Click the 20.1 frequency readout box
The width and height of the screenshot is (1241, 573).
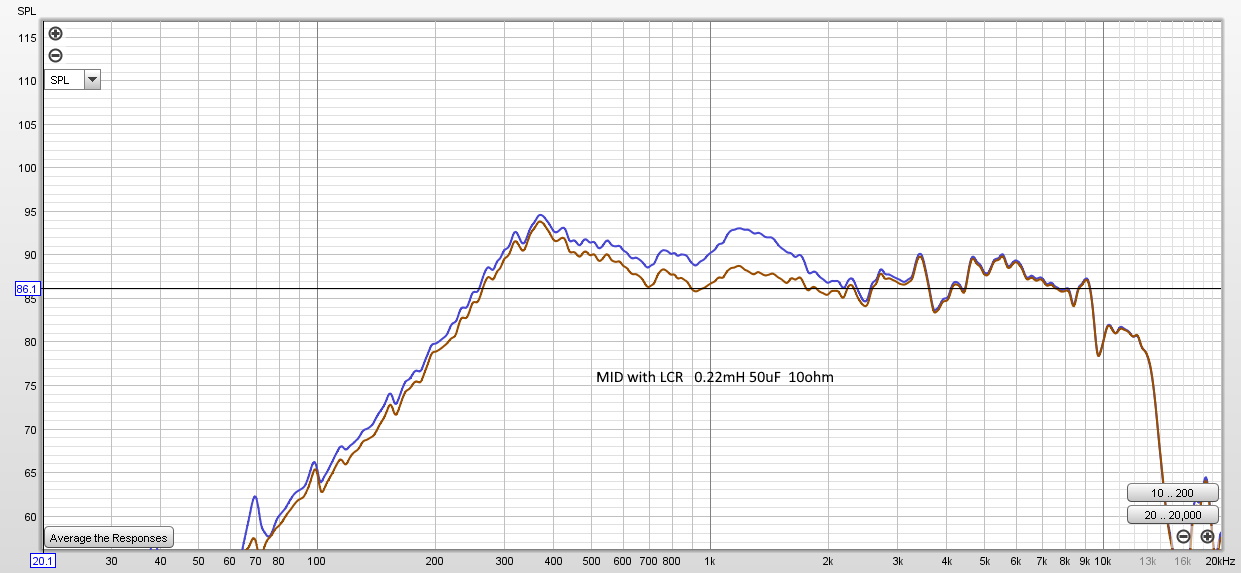point(43,561)
